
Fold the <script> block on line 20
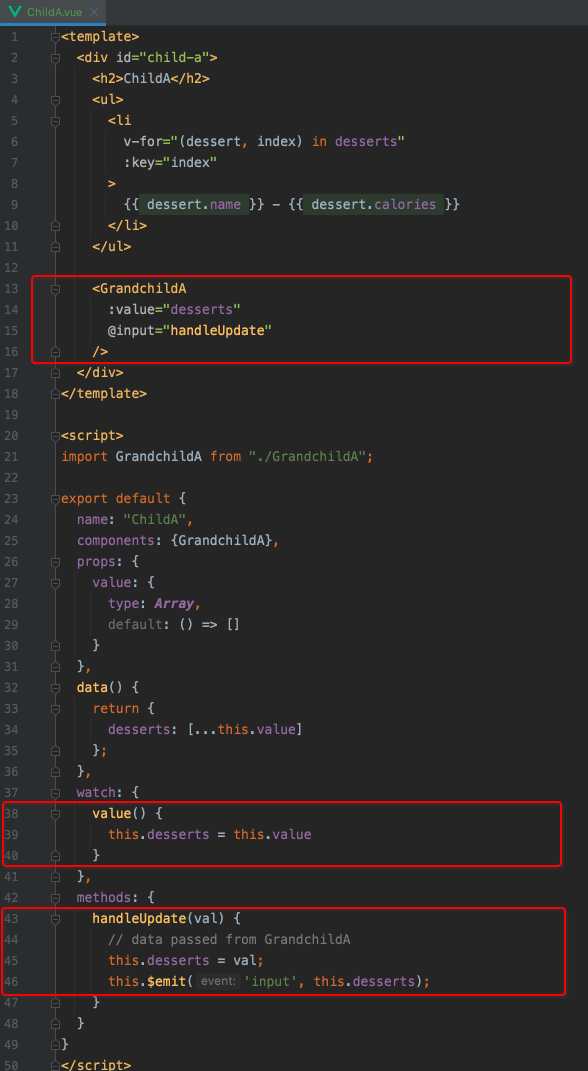(56, 436)
